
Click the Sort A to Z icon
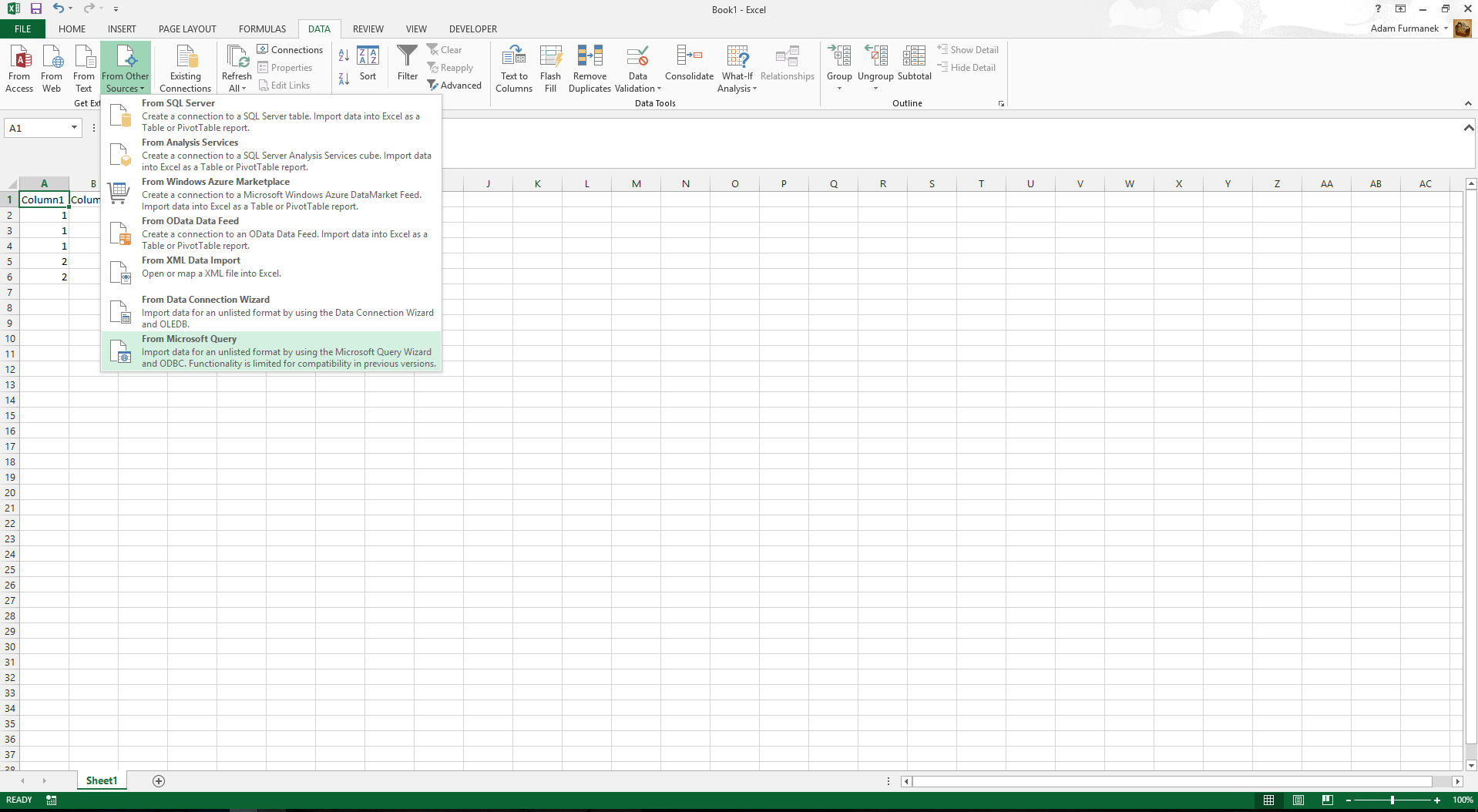(x=344, y=55)
